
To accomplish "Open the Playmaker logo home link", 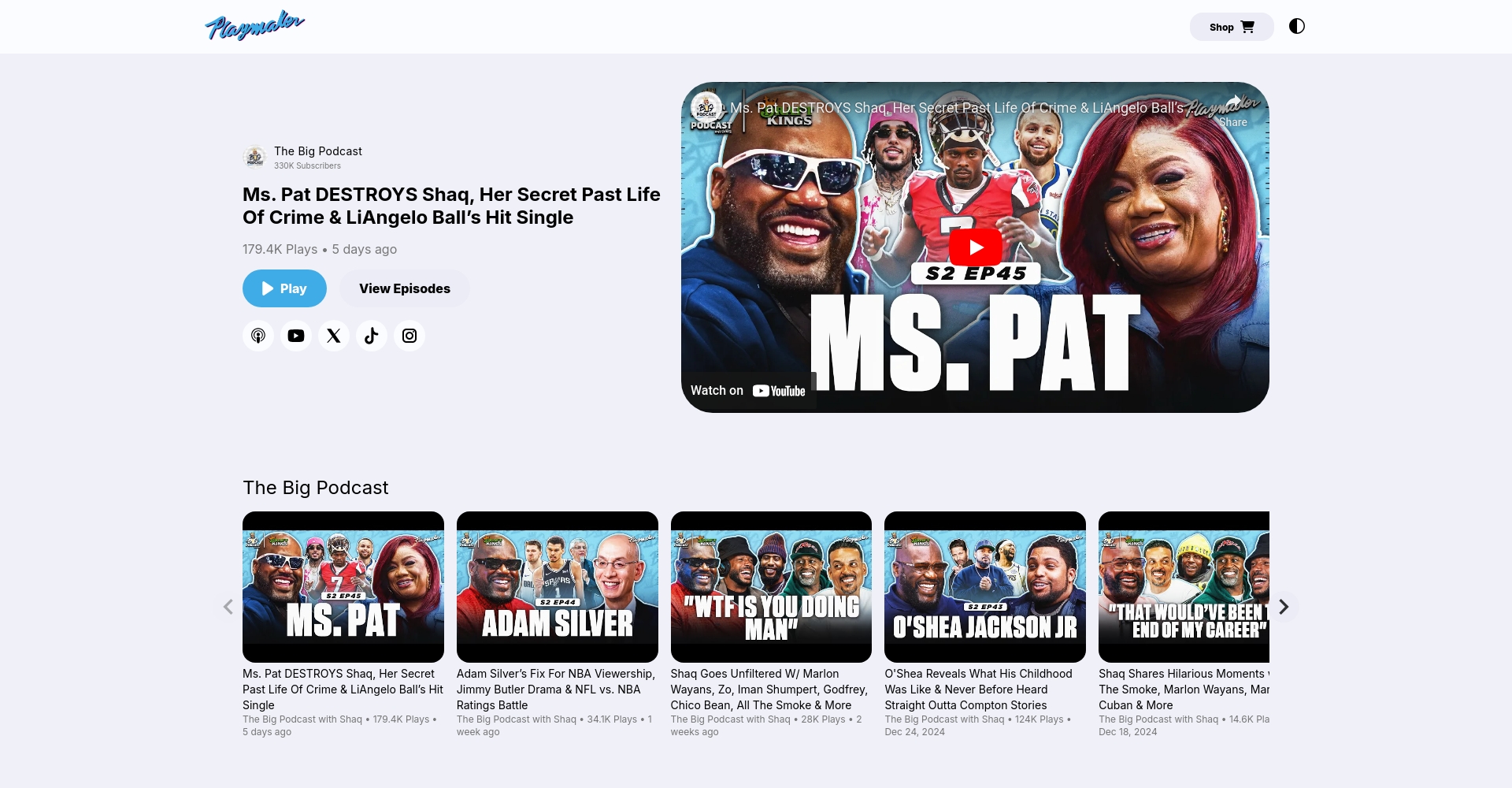I will [x=254, y=26].
